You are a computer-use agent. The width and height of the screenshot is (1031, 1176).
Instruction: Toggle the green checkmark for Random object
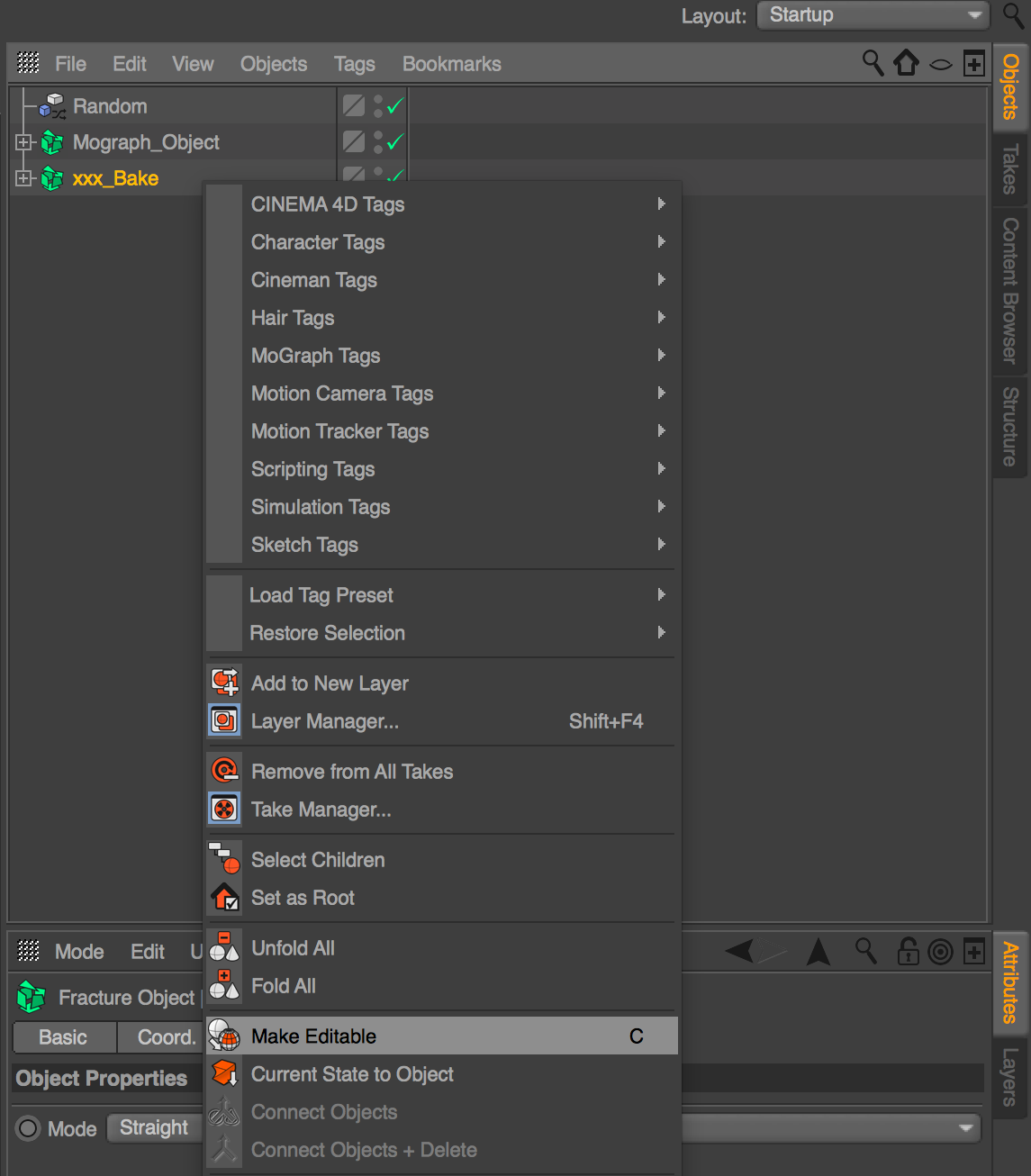point(394,106)
